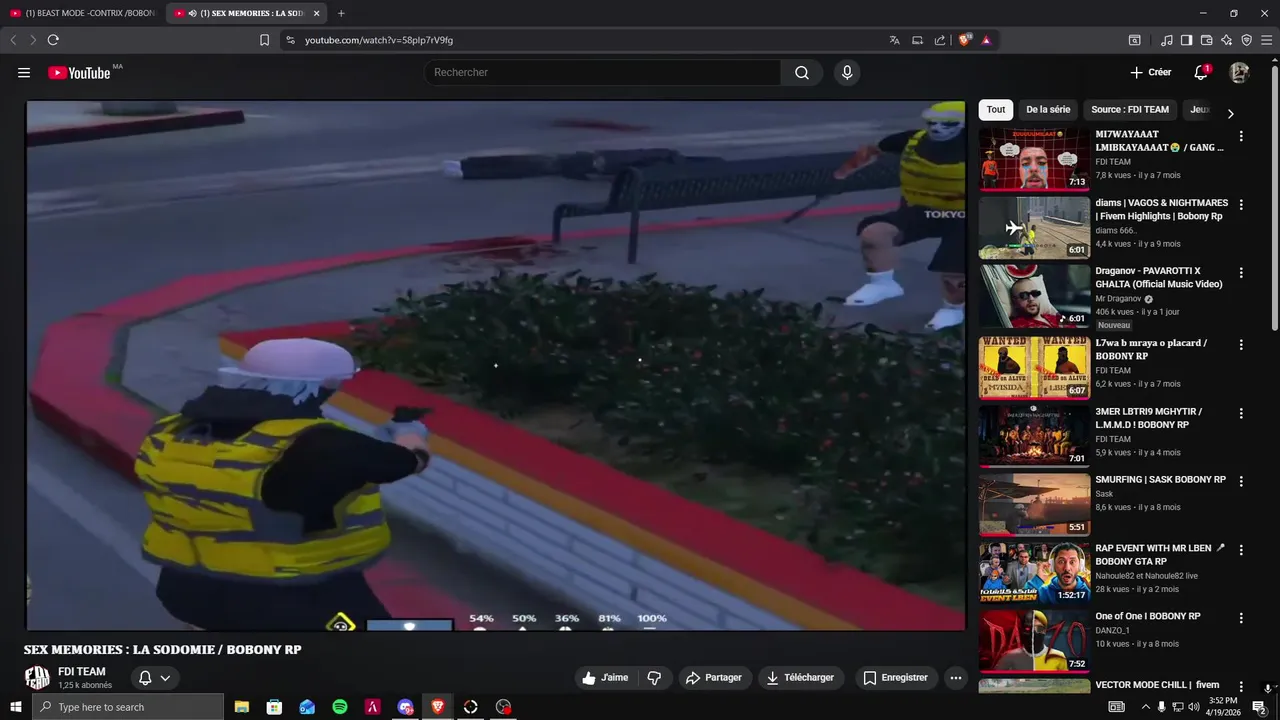Focus the Rechercher search field
Viewport: 1280px width, 720px height.
[602, 72]
